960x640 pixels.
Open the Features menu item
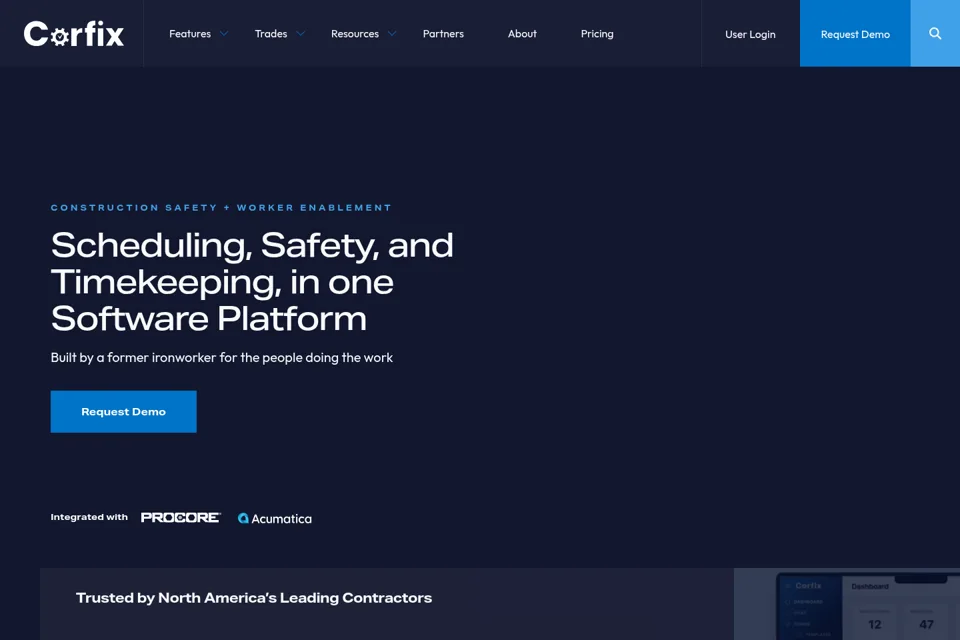[190, 34]
